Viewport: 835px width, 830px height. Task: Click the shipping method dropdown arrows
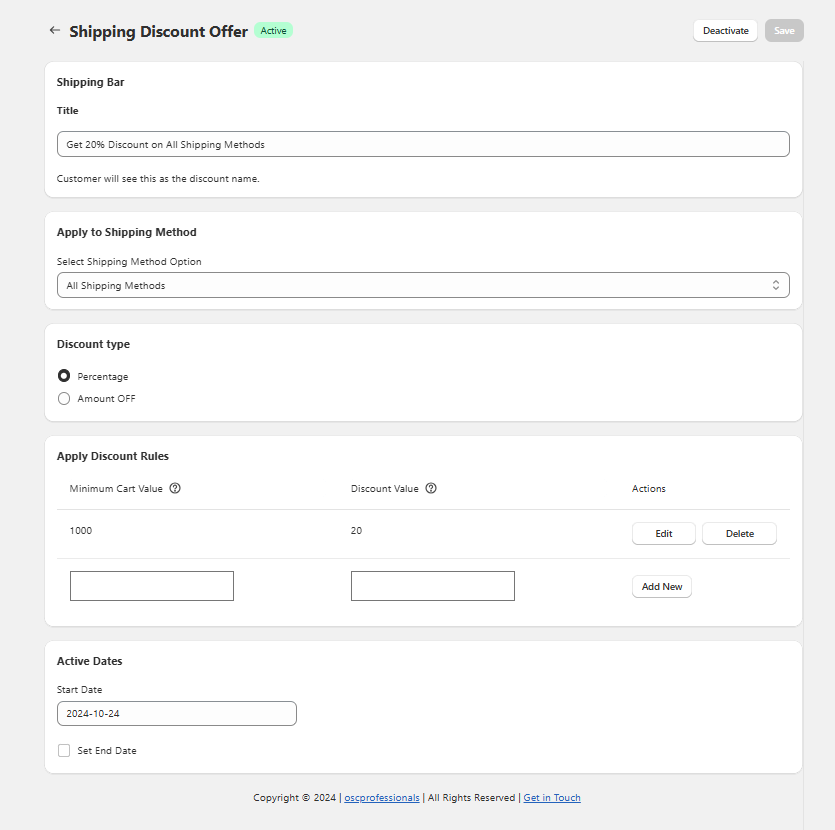click(x=775, y=285)
